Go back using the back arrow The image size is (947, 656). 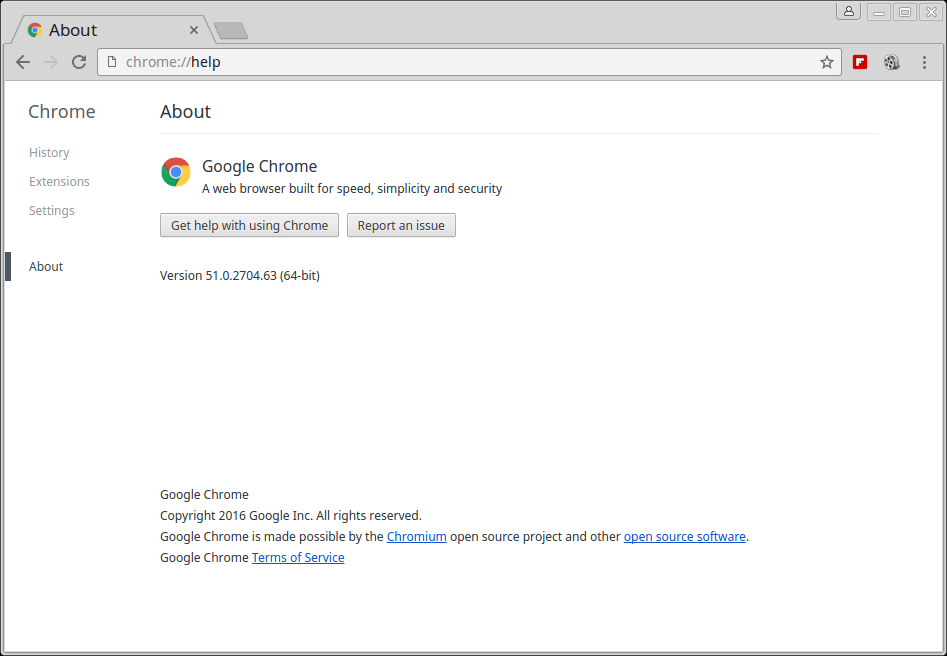(x=23, y=62)
